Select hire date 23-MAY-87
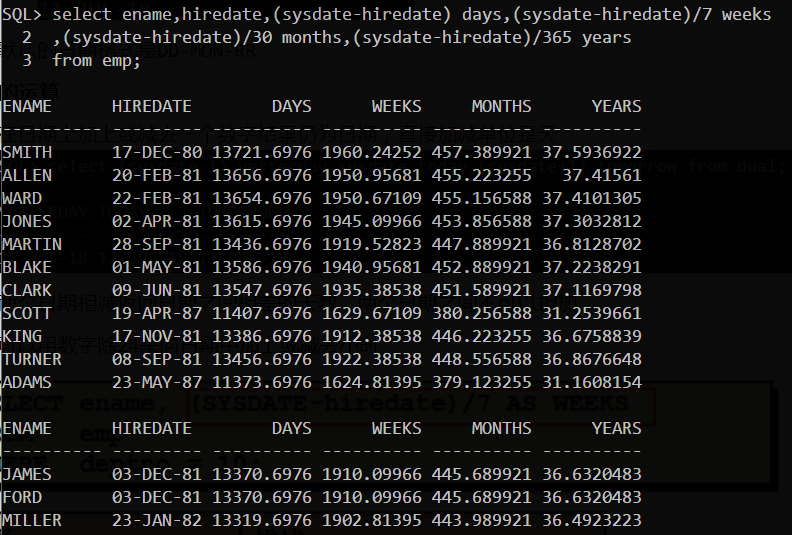Image resolution: width=792 pixels, height=535 pixels. (x=157, y=382)
